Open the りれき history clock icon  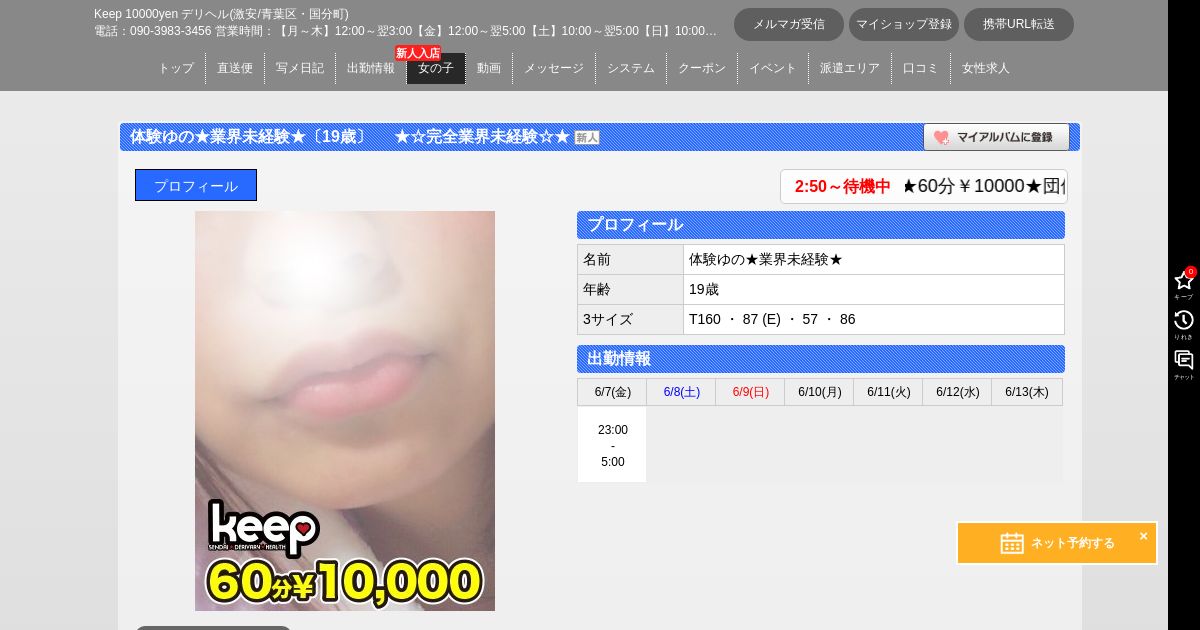pyautogui.click(x=1184, y=320)
